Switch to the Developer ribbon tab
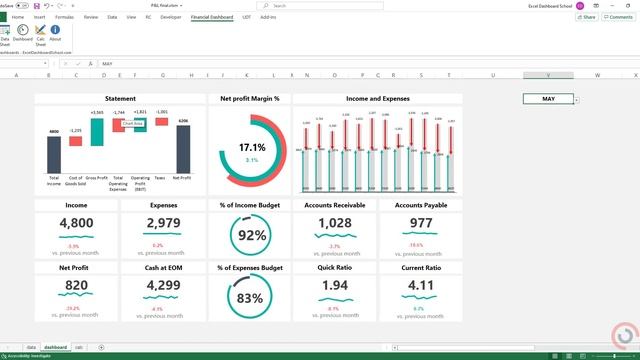Screen dimensions: 640x360 pos(171,17)
